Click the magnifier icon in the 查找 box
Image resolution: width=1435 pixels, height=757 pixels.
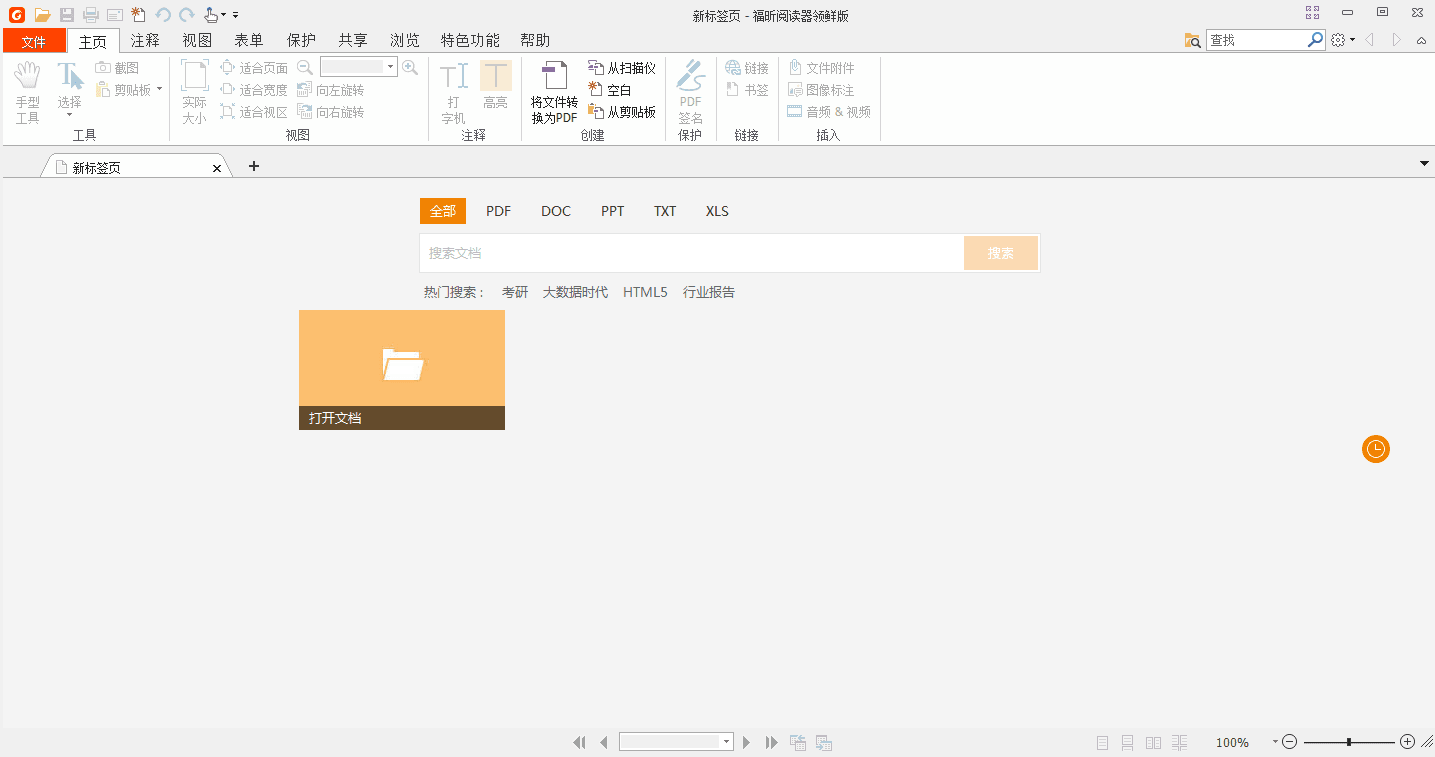click(x=1316, y=40)
